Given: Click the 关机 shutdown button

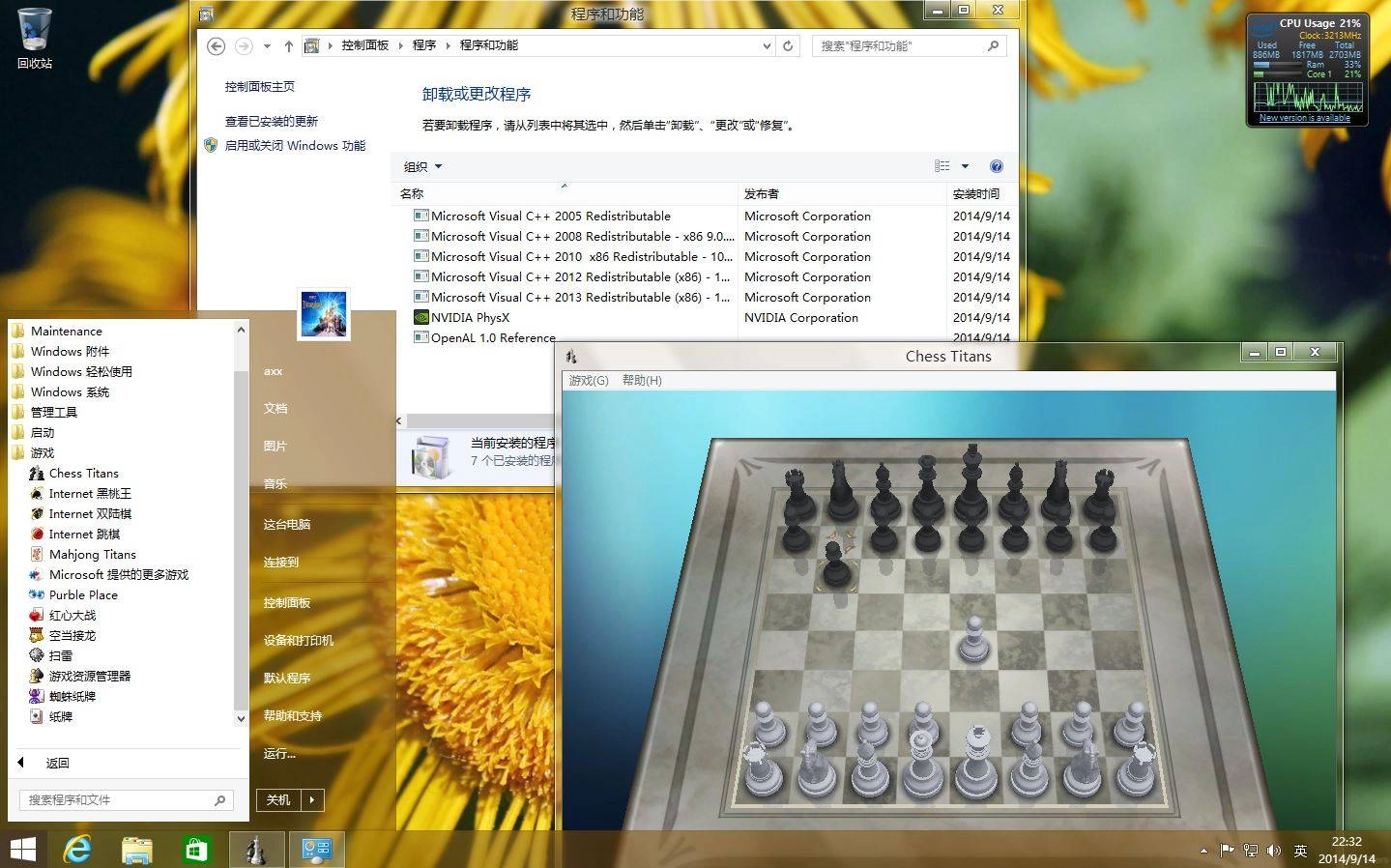Looking at the screenshot, I should pos(279,799).
